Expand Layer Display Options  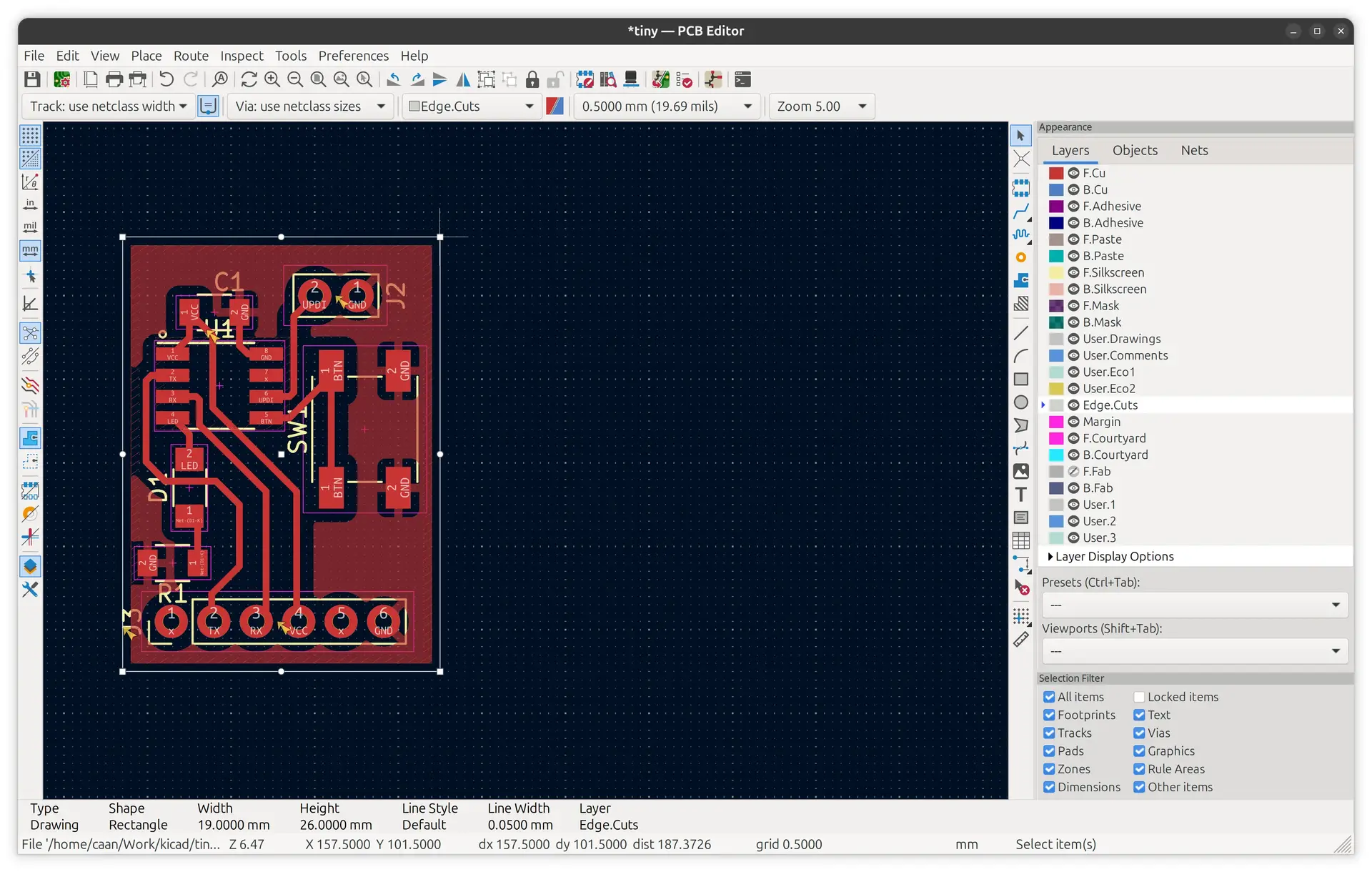tap(1050, 557)
